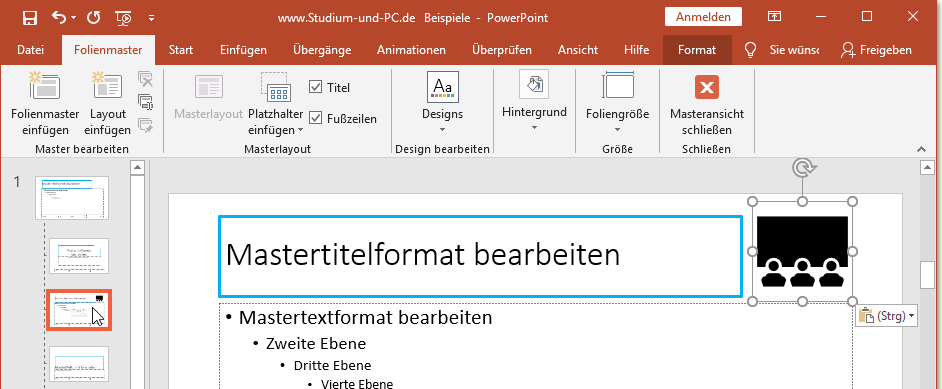The width and height of the screenshot is (942, 389).
Task: Click Folienmaster einfügen icon
Action: (46, 85)
